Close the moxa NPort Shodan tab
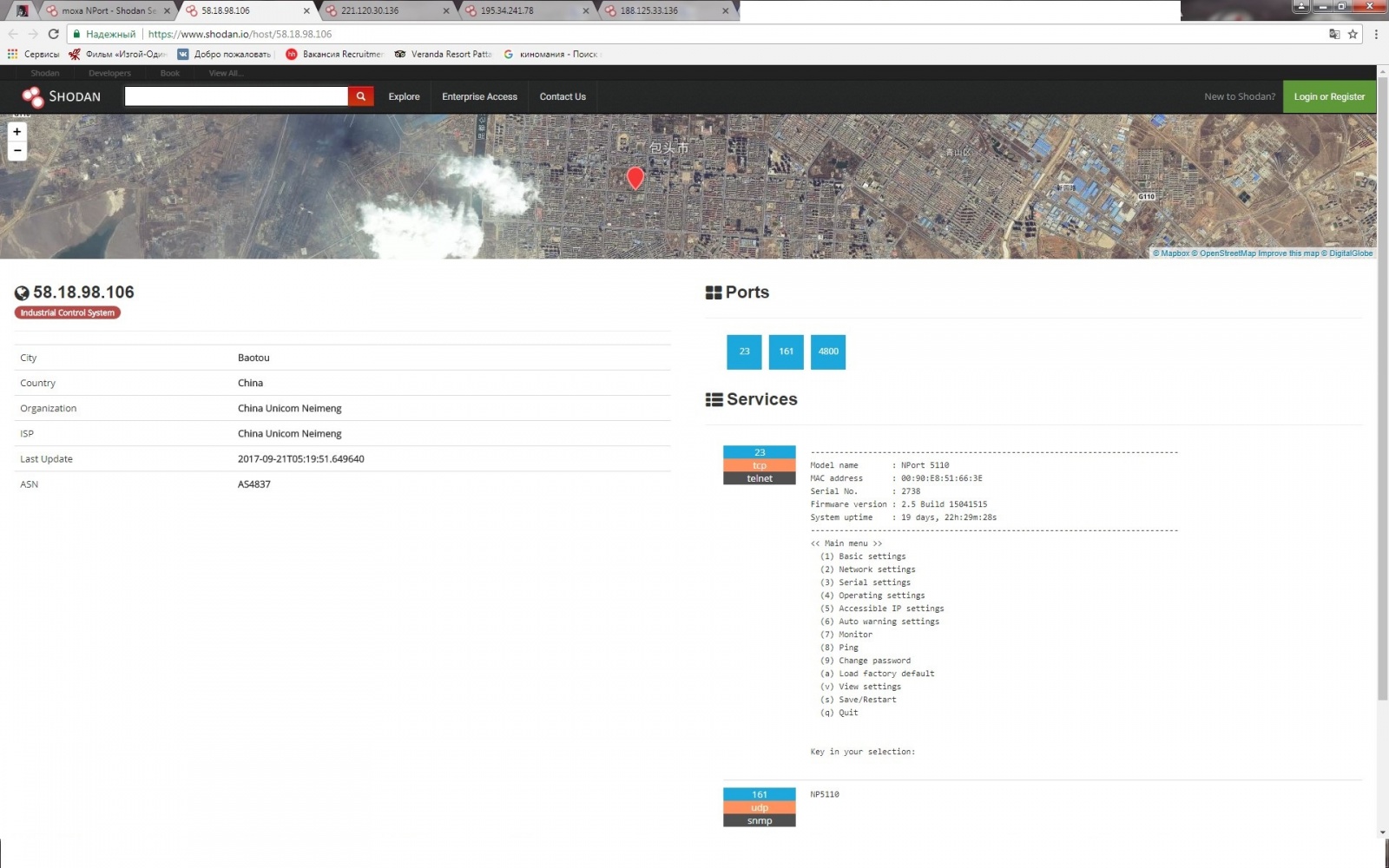Viewport: 1389px width, 868px height. pos(167,11)
